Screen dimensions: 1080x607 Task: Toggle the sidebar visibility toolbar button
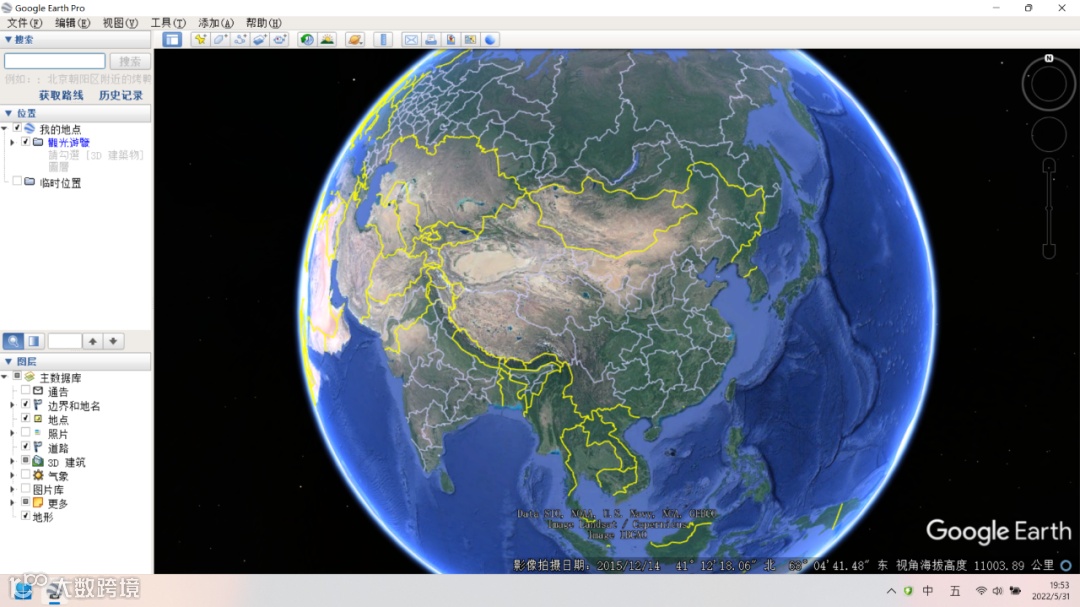coord(172,40)
